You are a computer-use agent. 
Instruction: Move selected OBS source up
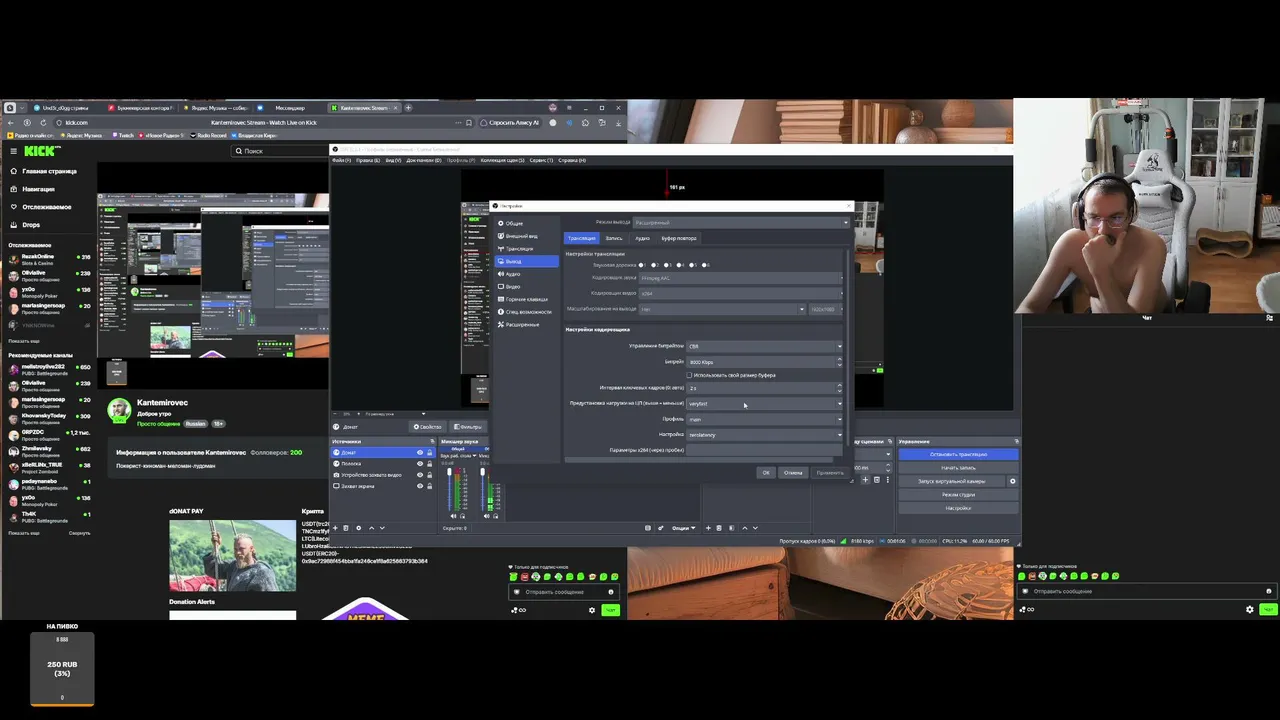pos(371,528)
